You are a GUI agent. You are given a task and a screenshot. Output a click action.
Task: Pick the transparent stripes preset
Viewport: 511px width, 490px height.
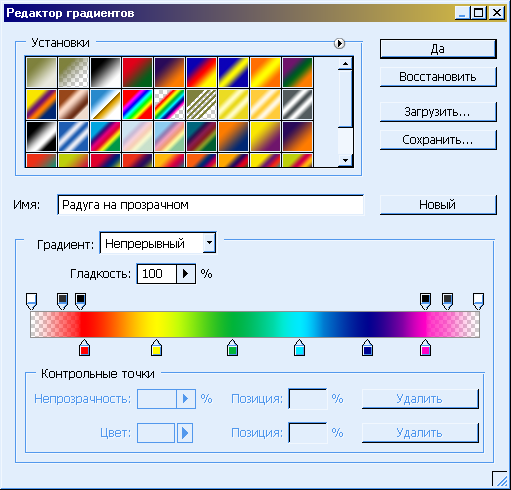point(201,104)
